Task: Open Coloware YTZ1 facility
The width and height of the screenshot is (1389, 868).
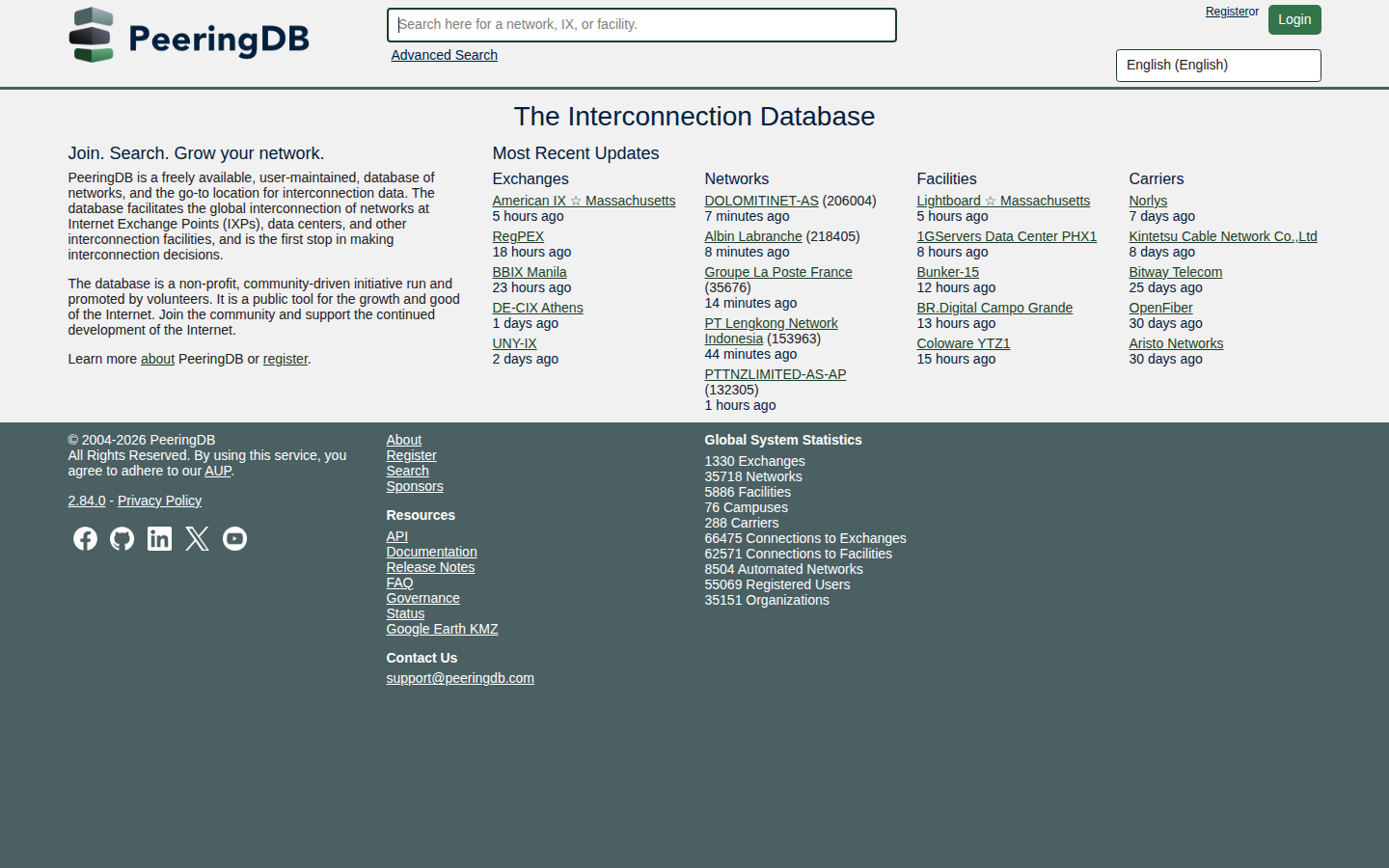Action: [x=963, y=343]
